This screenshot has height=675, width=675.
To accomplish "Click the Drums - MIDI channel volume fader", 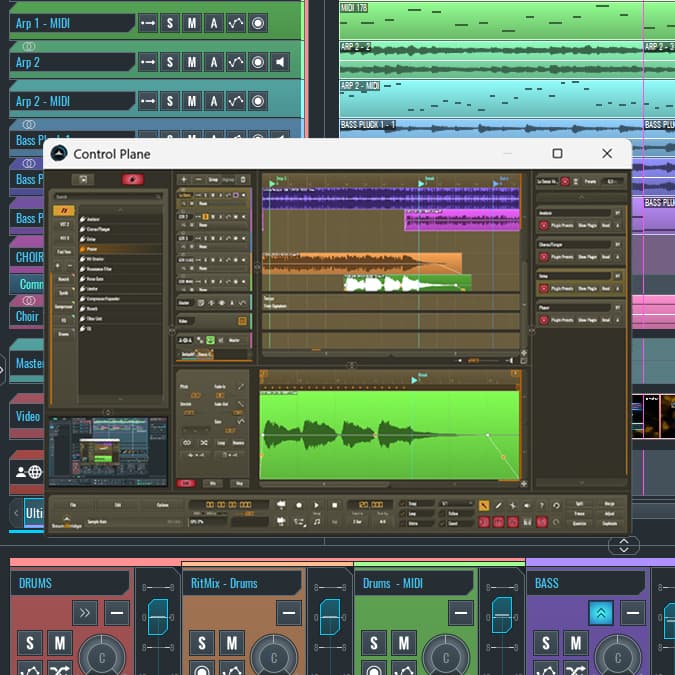I will [x=502, y=615].
